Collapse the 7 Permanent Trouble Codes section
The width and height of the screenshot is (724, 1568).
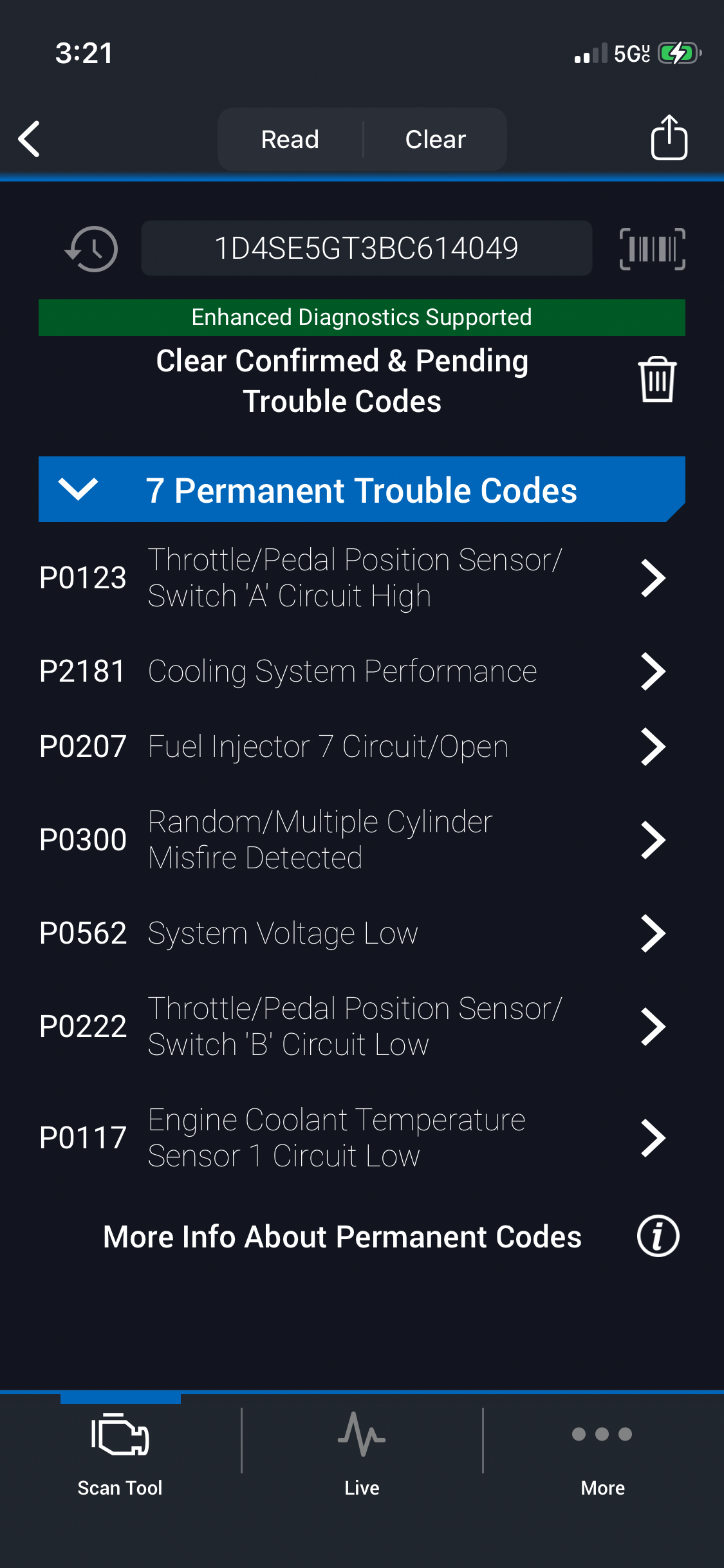tap(78, 489)
